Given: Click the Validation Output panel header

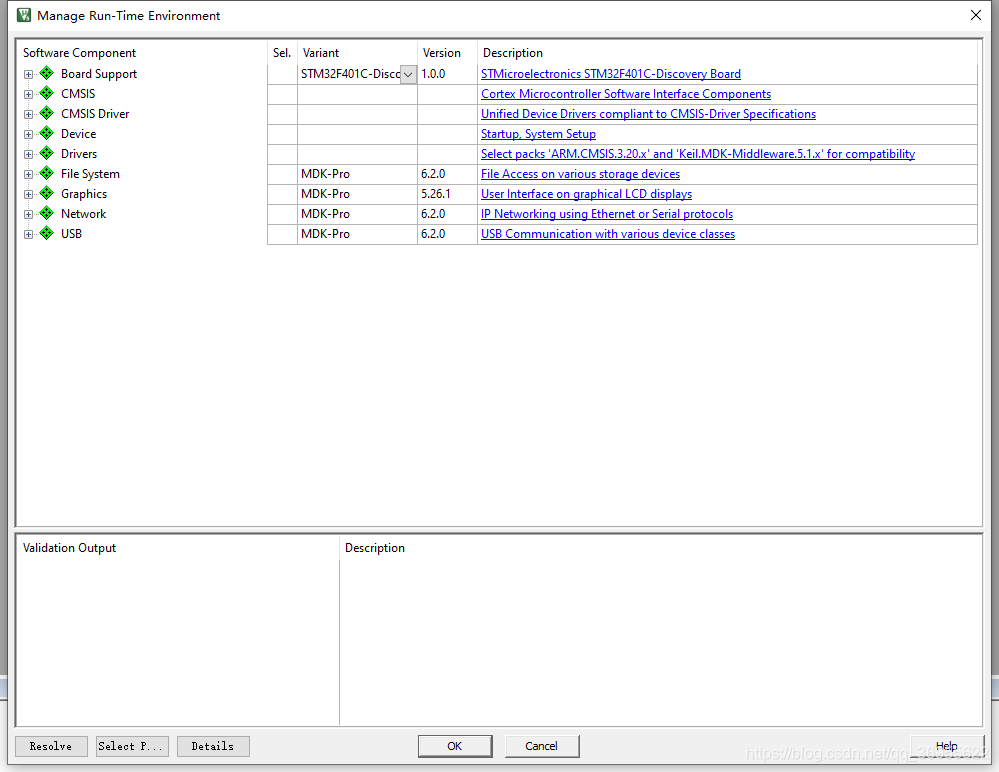Looking at the screenshot, I should point(69,548).
